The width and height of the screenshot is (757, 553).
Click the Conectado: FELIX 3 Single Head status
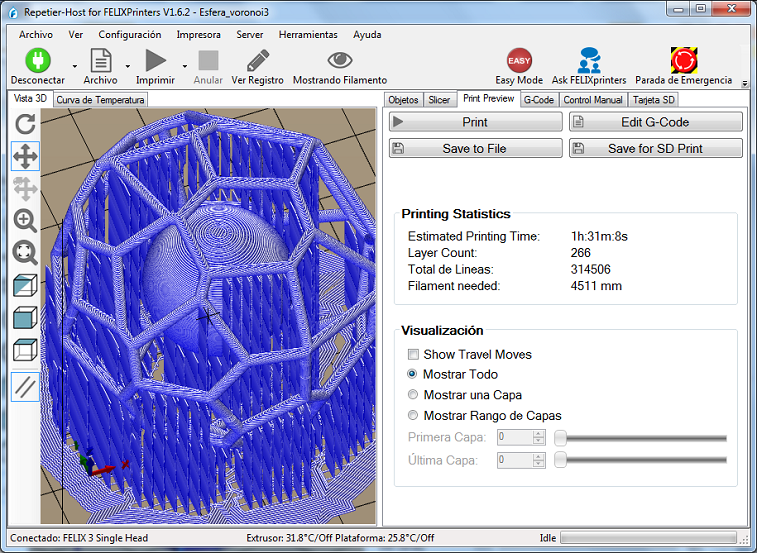[79, 538]
